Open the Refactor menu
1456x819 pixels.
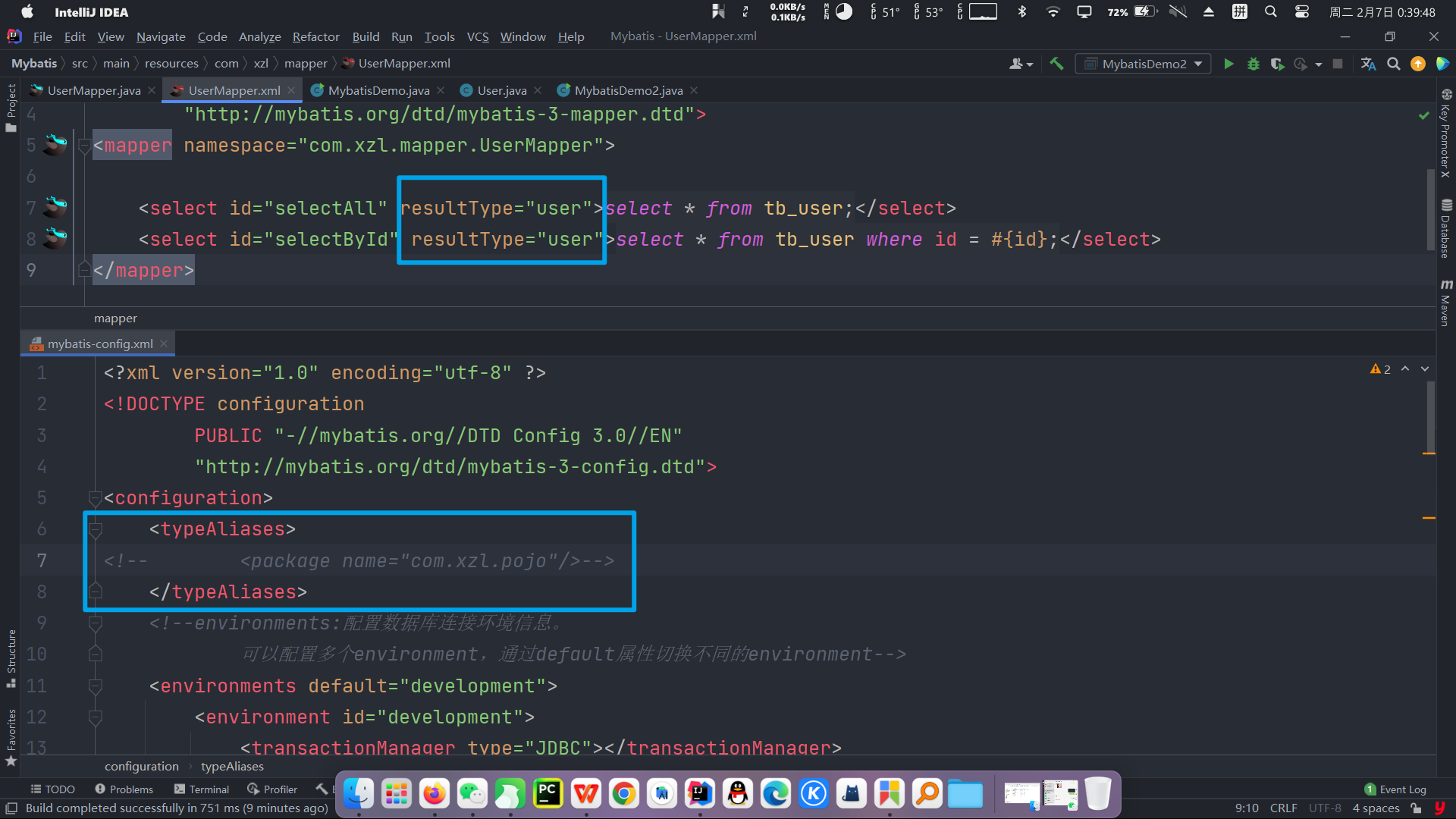pos(315,36)
